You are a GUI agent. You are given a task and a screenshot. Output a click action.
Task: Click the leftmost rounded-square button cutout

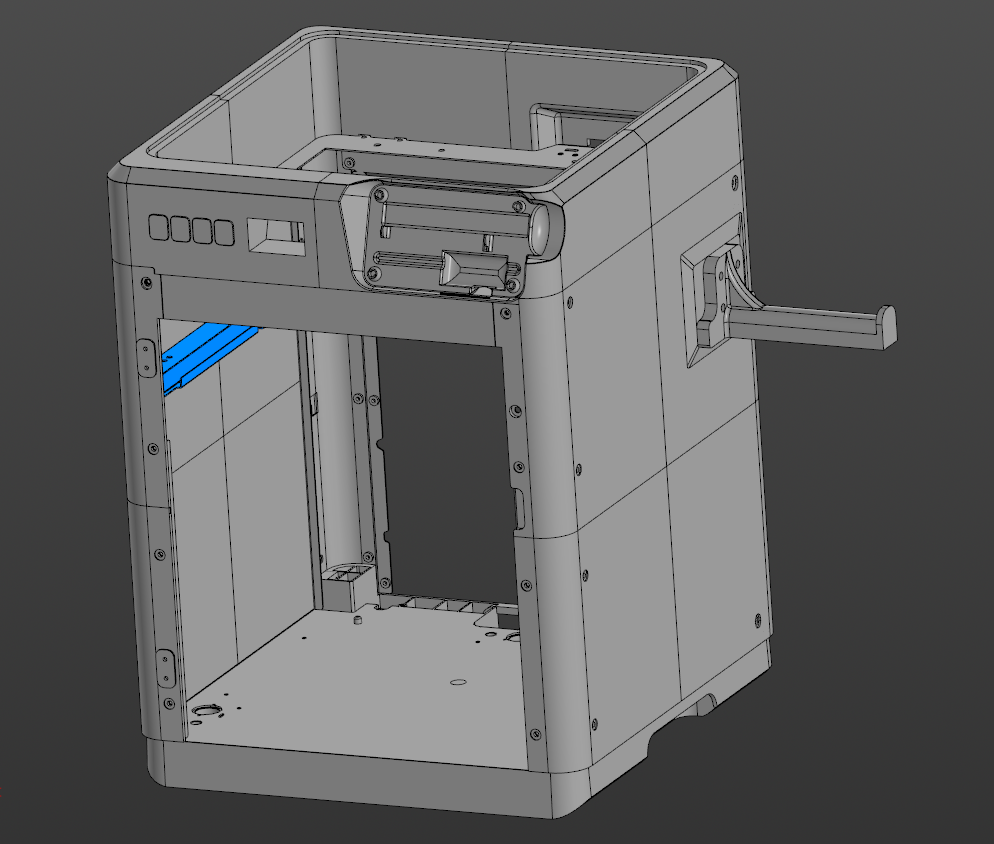(158, 227)
